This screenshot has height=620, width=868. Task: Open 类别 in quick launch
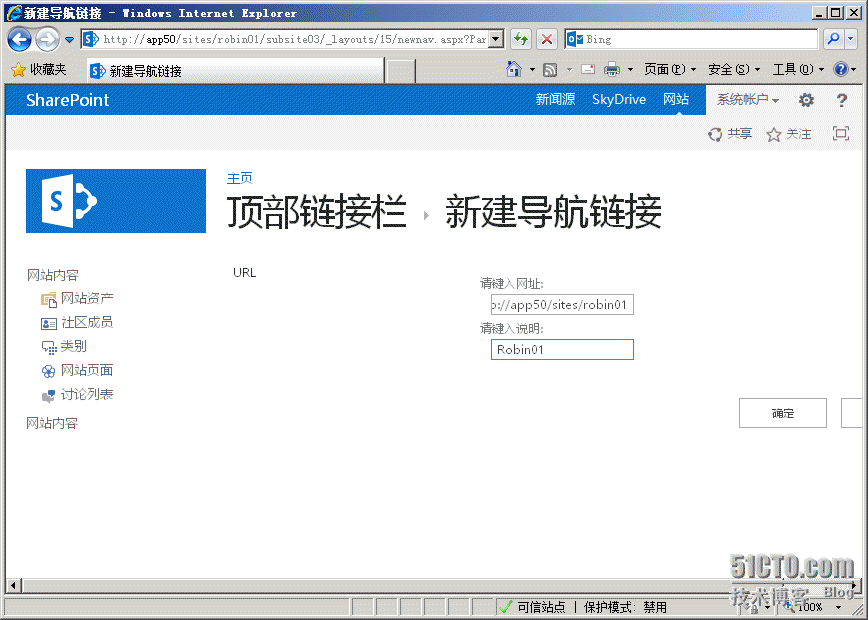[73, 347]
